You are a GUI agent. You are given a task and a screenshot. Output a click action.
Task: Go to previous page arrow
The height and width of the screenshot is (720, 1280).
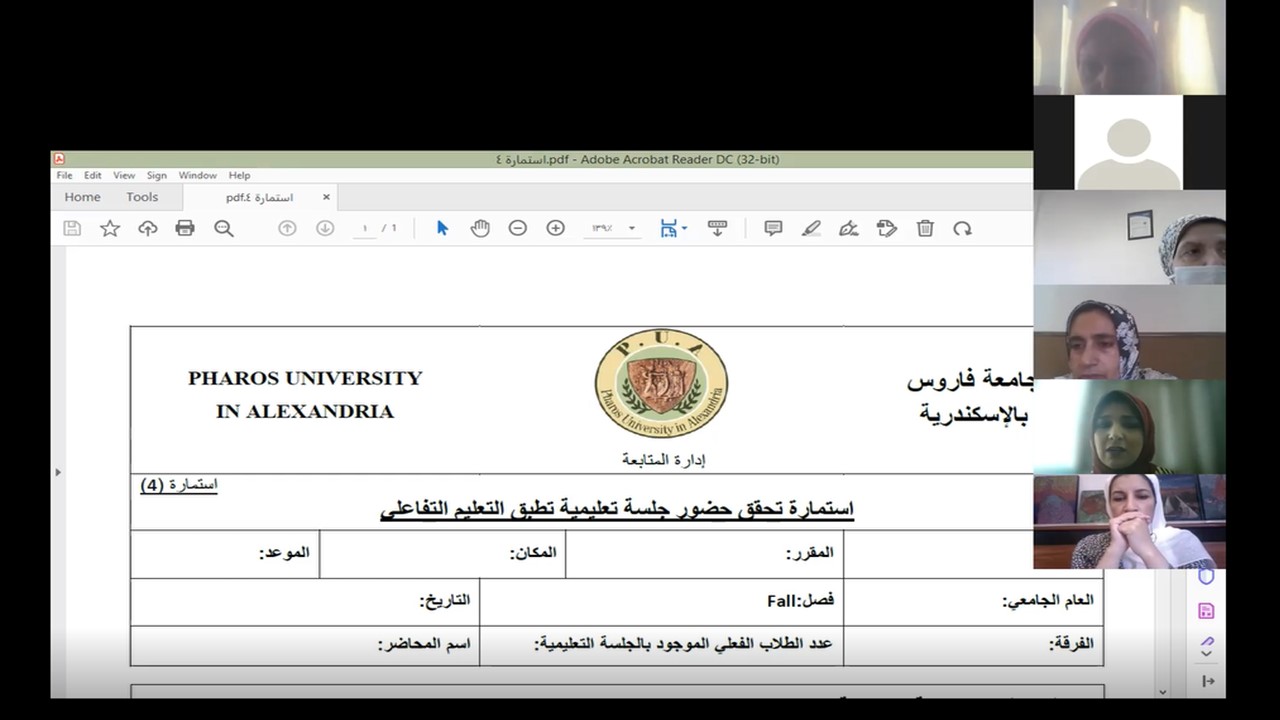(x=287, y=228)
